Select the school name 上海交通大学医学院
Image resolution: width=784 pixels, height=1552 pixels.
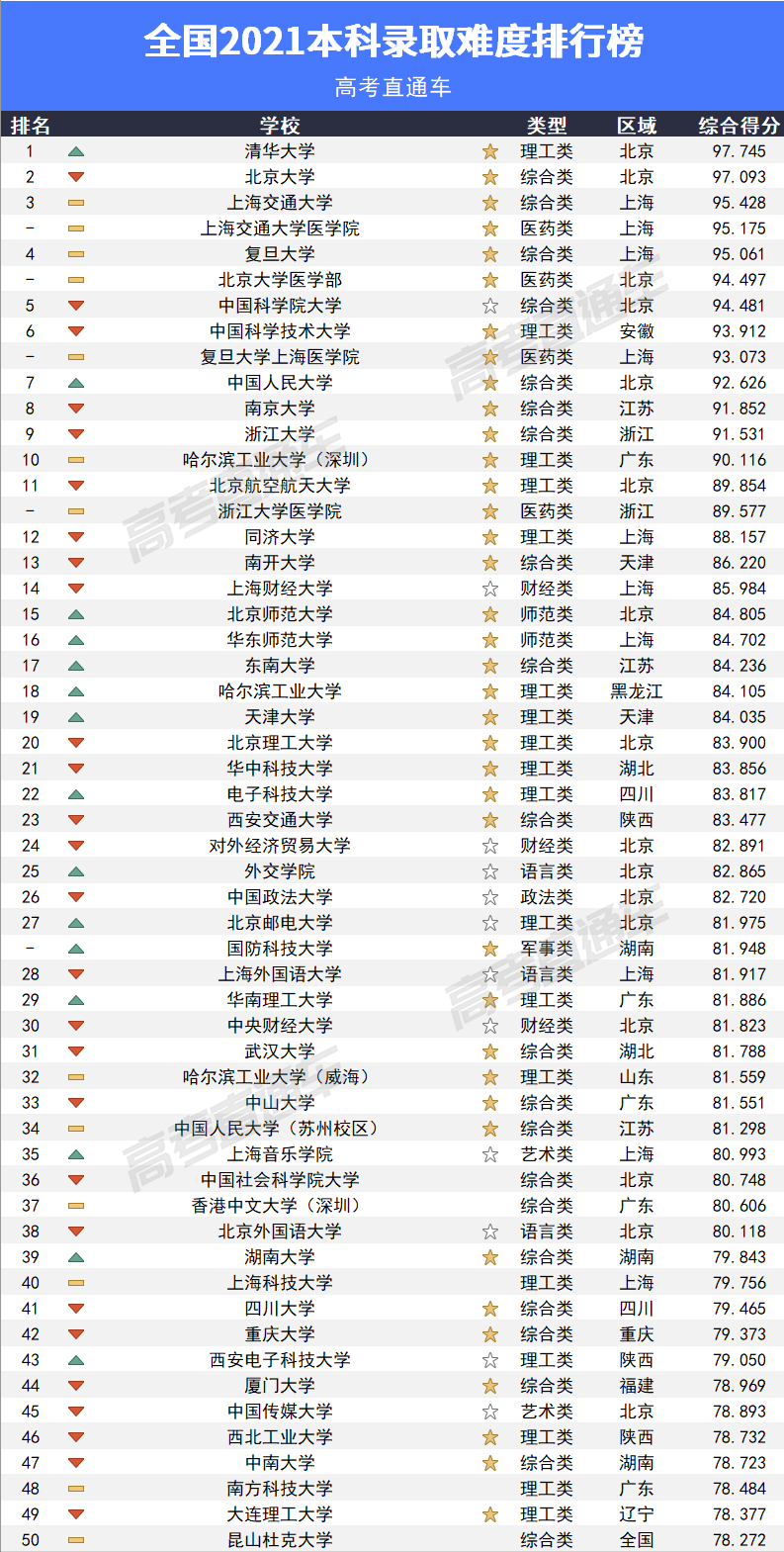tap(280, 228)
